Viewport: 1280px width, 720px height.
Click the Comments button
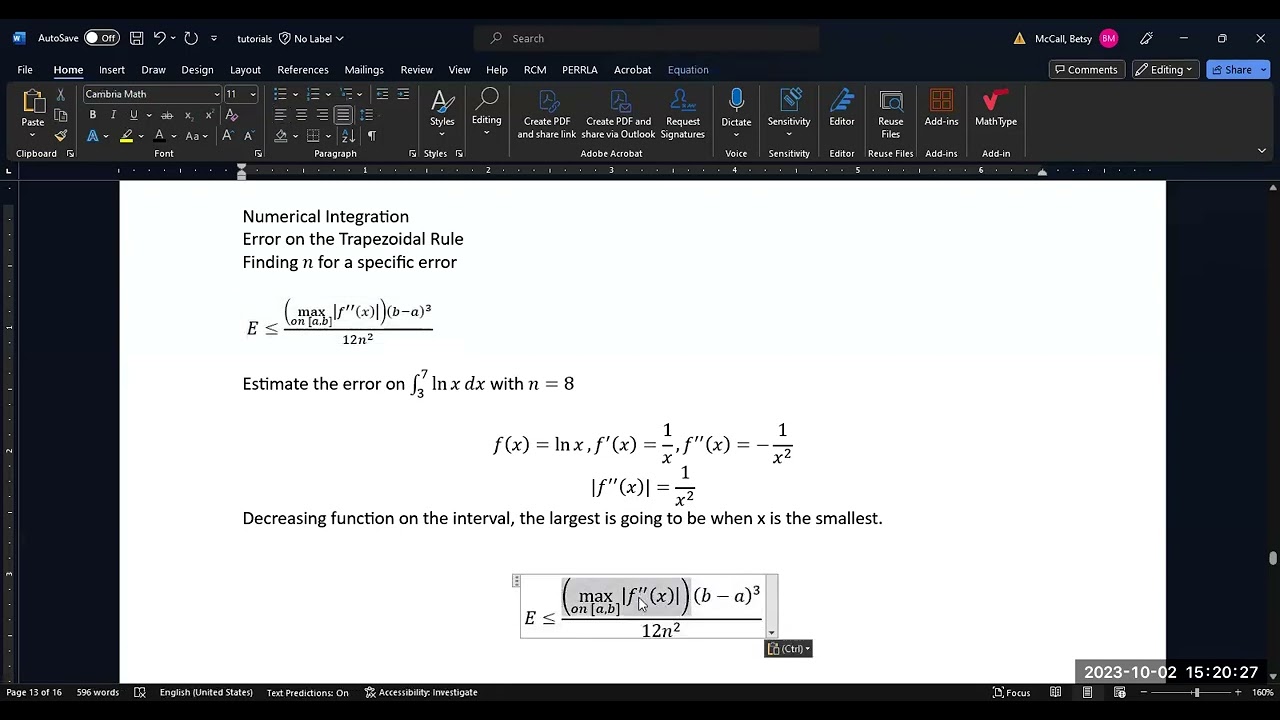(x=1086, y=70)
